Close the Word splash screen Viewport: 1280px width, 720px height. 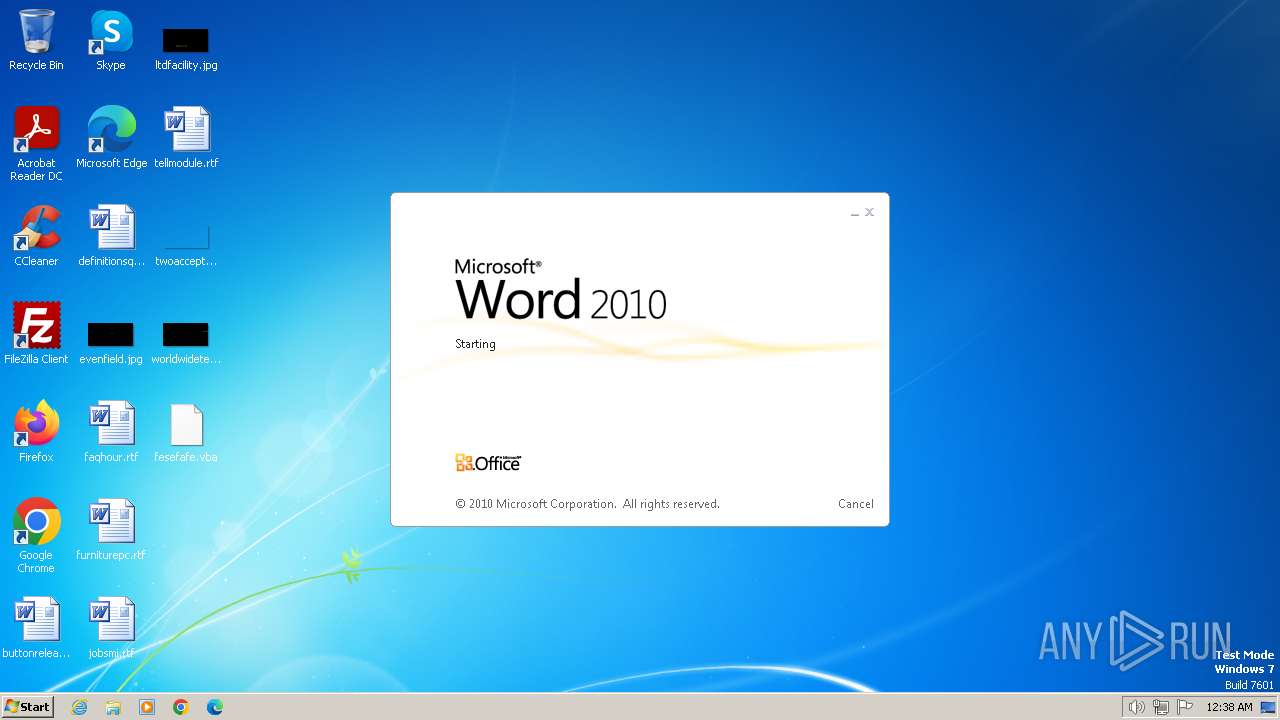pos(869,212)
